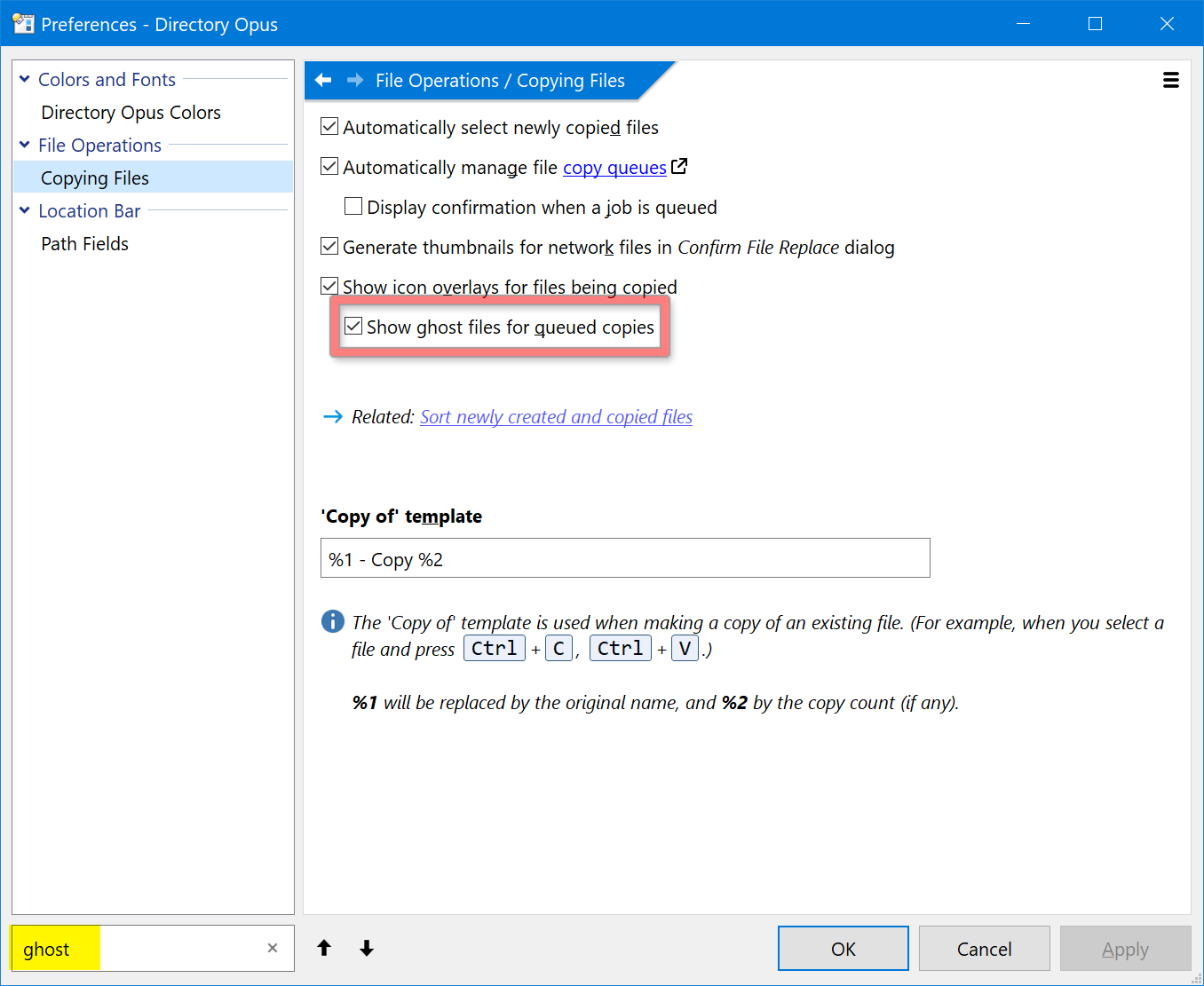
Task: Click the blue info icon beside template description
Action: 333,621
